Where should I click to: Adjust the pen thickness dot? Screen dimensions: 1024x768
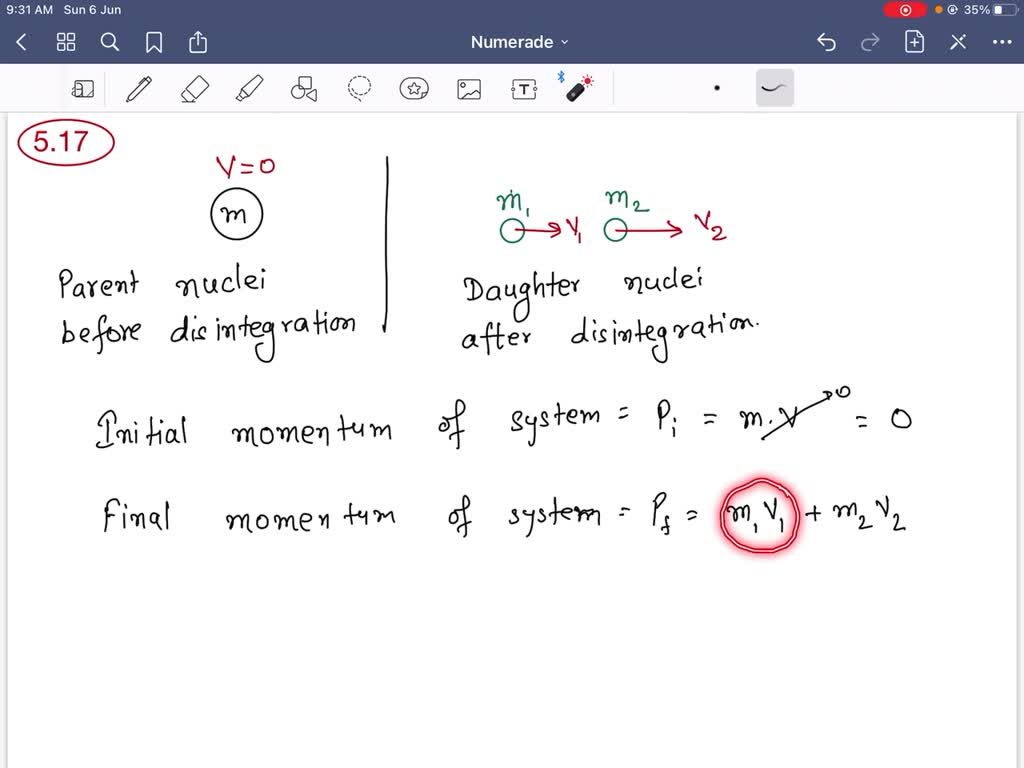(x=718, y=88)
